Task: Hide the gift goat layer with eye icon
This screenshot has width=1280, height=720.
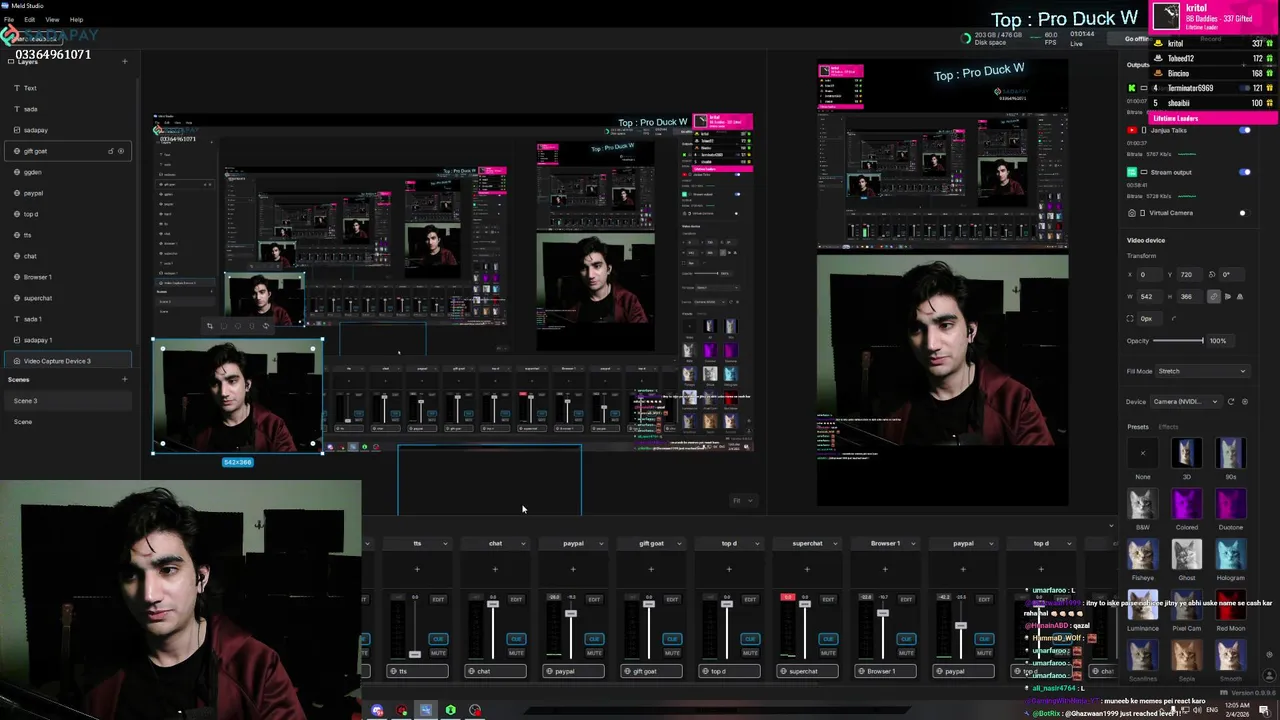Action: pos(121,151)
